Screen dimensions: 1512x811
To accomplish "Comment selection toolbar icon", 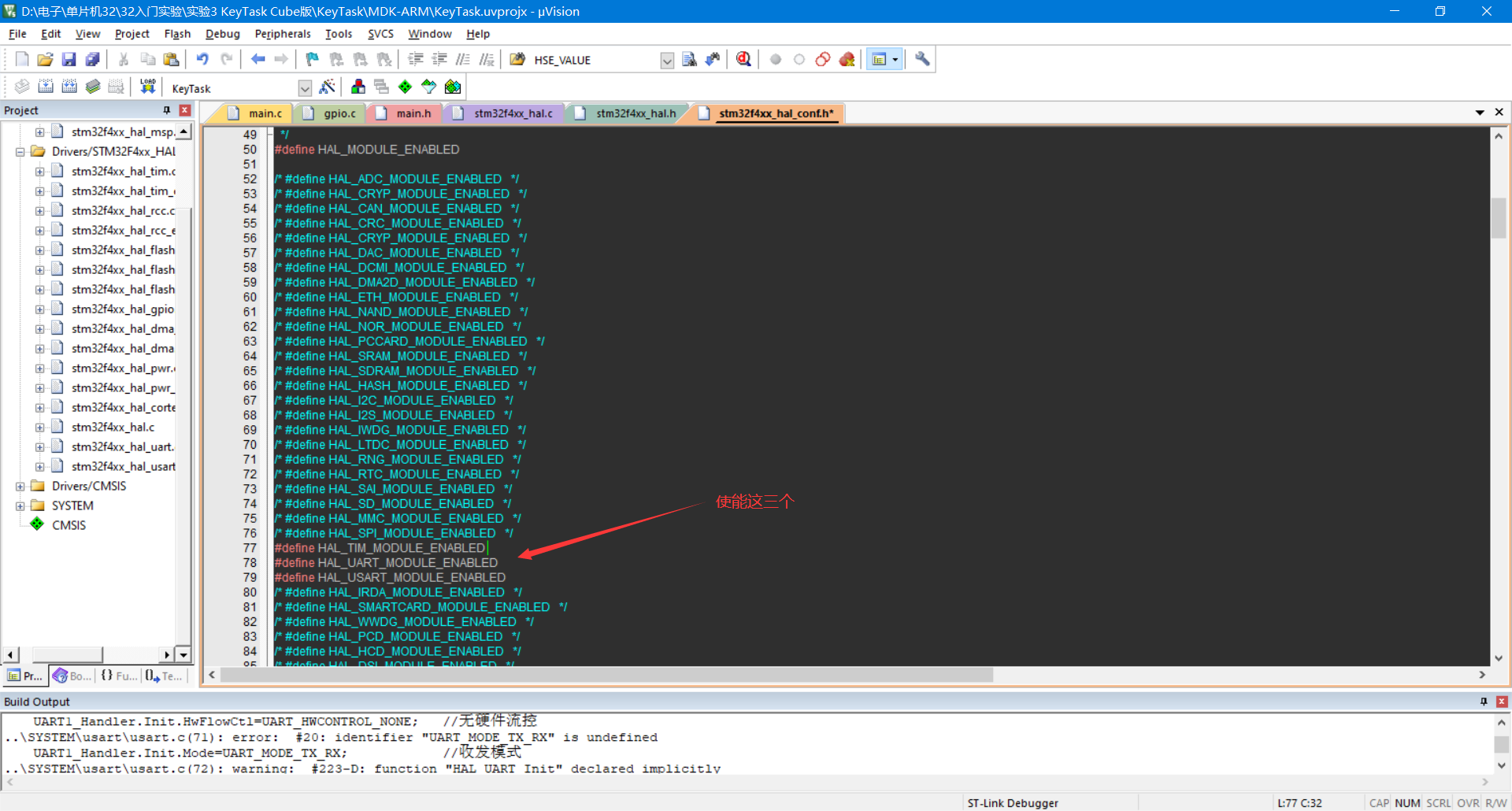I will pyautogui.click(x=463, y=59).
